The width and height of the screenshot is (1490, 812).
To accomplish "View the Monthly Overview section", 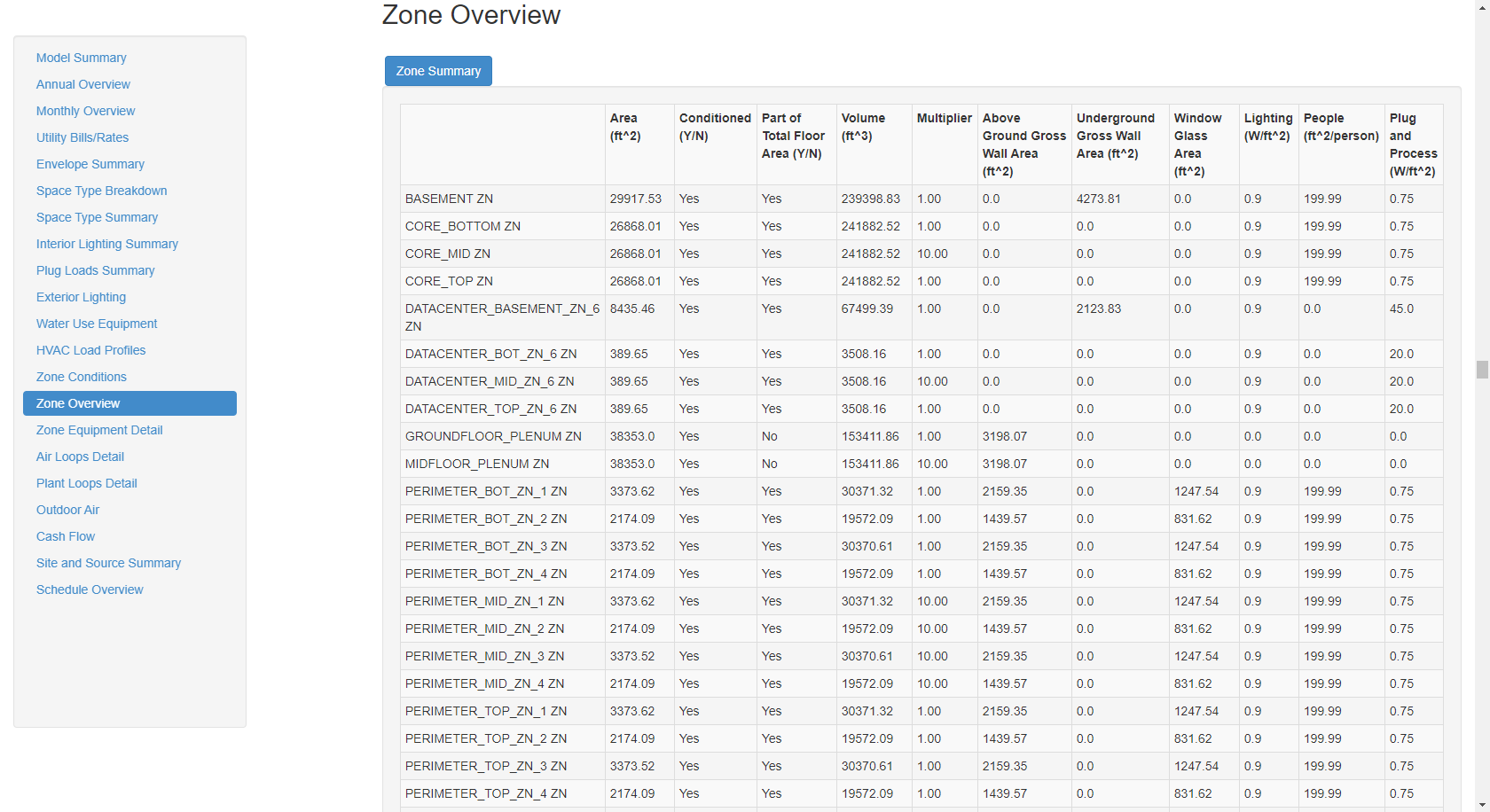I will click(85, 111).
